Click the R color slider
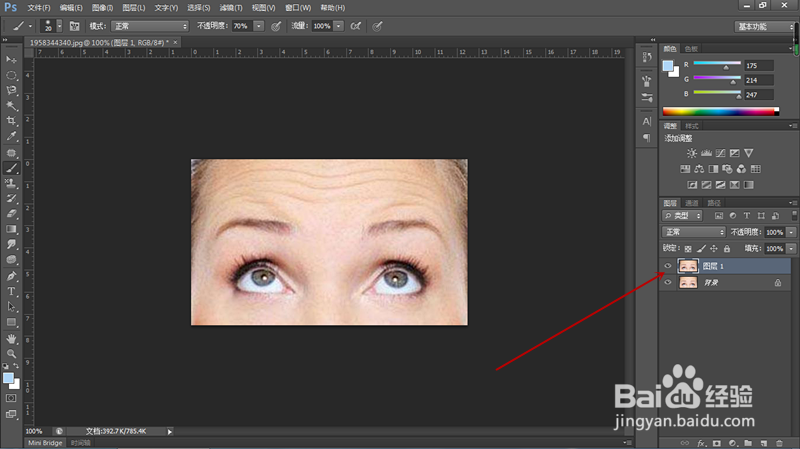Image resolution: width=800 pixels, height=449 pixels. coord(717,64)
